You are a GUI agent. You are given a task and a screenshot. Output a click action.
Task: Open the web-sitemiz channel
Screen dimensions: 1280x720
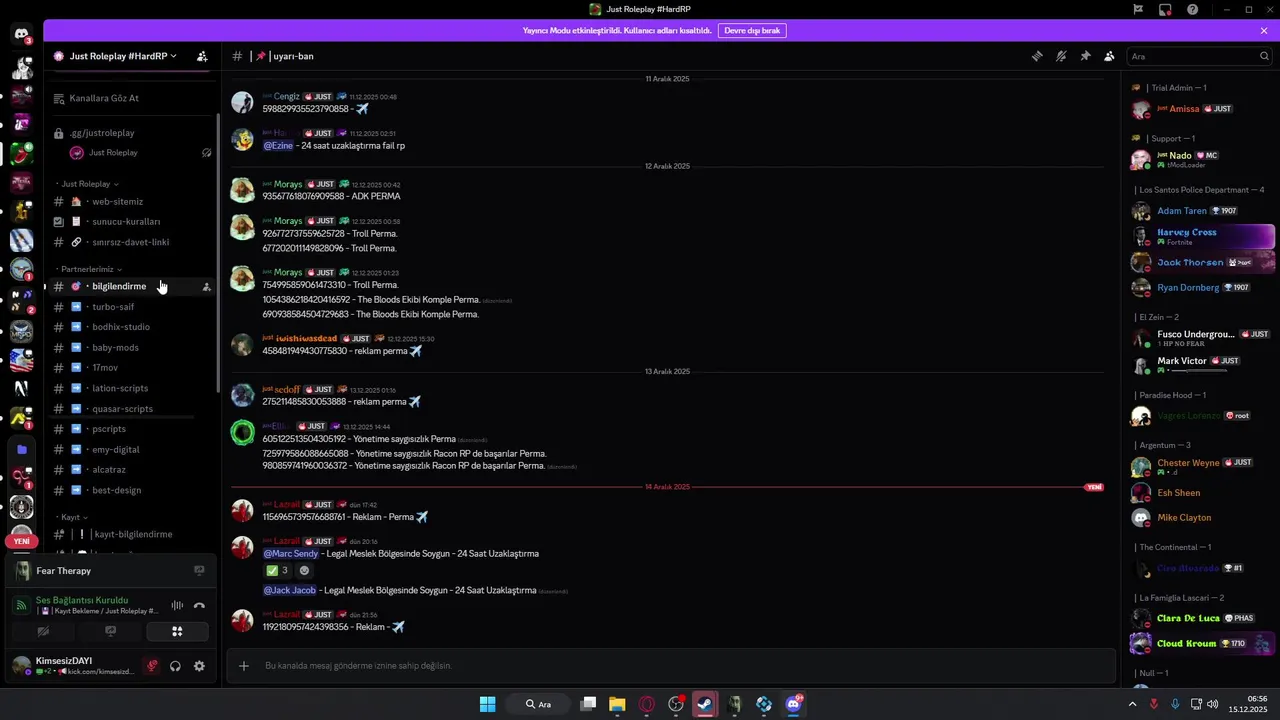click(x=130, y=201)
